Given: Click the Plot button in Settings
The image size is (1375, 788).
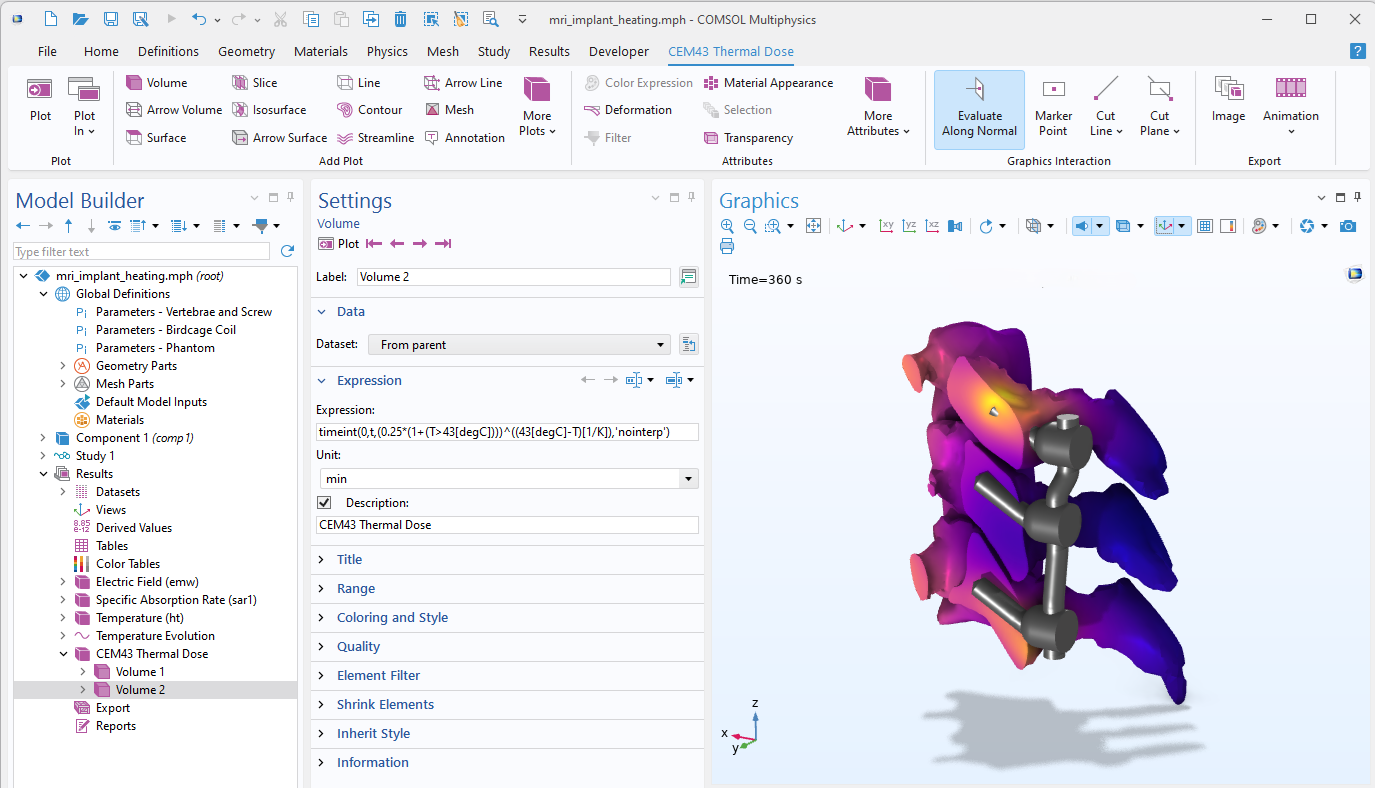Looking at the screenshot, I should pyautogui.click(x=339, y=244).
